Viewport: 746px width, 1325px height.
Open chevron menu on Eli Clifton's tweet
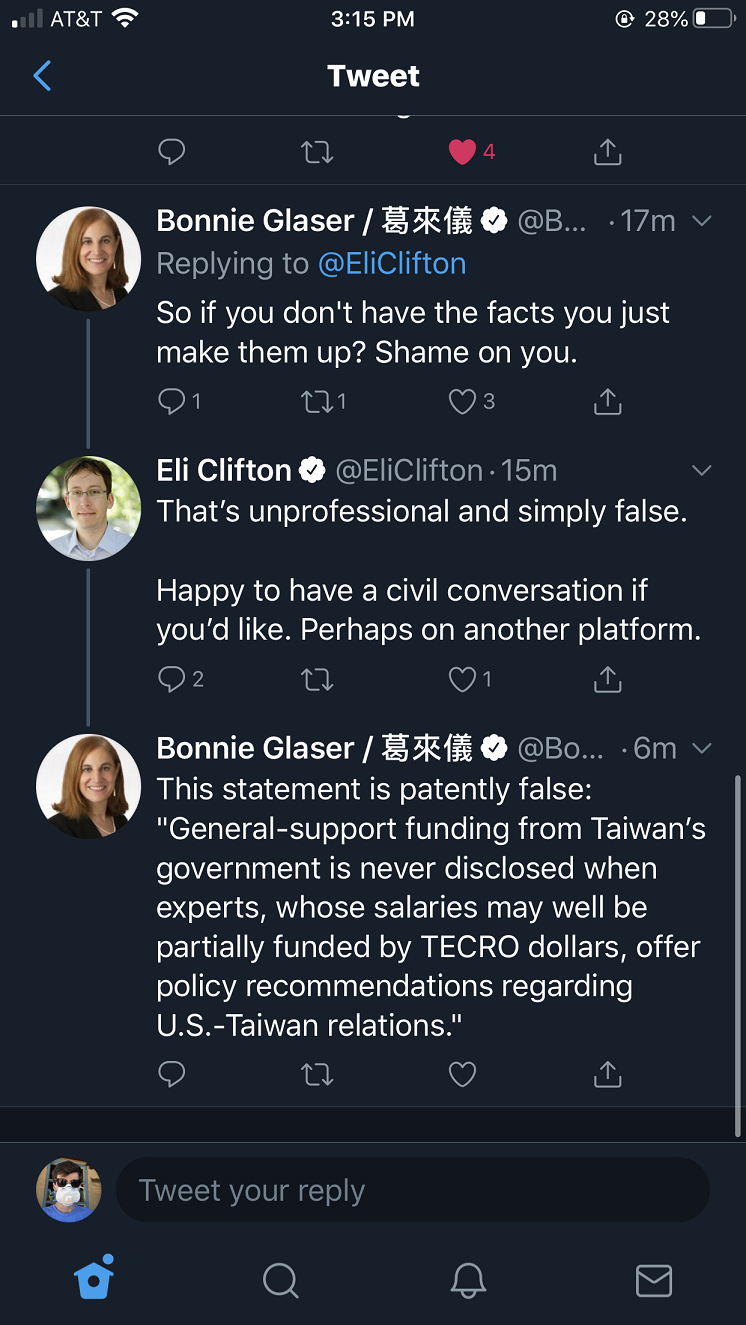(x=702, y=470)
